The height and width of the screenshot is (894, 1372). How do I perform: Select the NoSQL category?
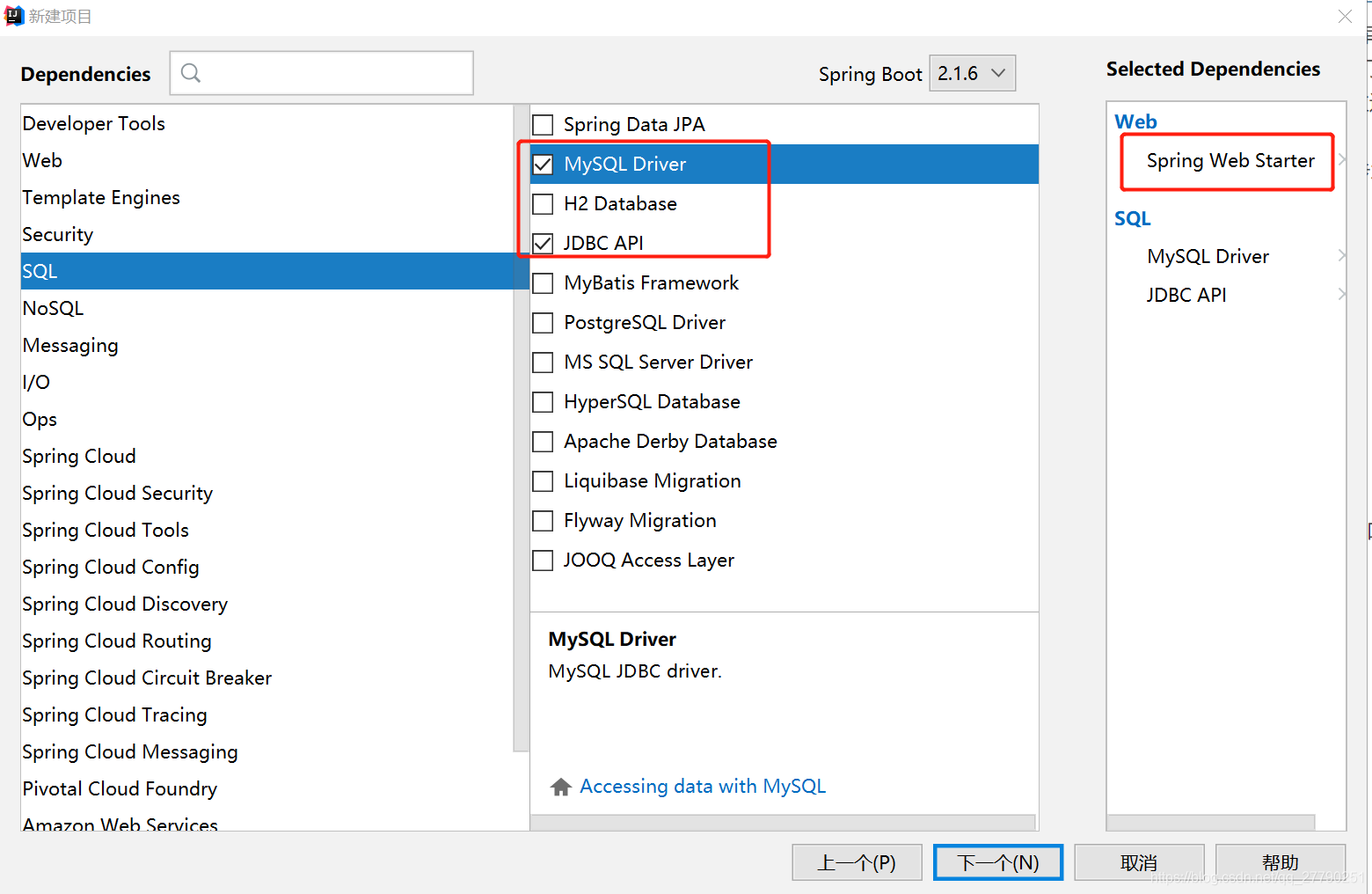267,308
